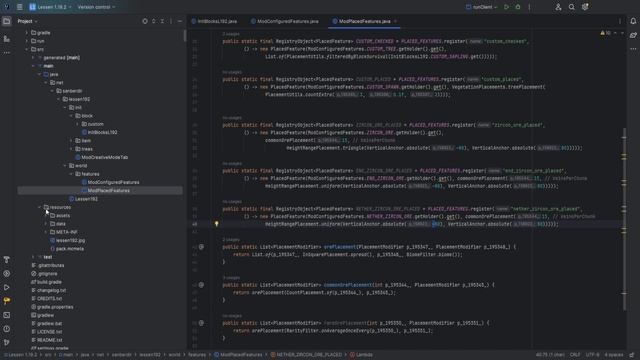The image size is (640, 360).
Task: Switch to ModConfiguredFeatures.java tab
Action: pyautogui.click(x=284, y=21)
